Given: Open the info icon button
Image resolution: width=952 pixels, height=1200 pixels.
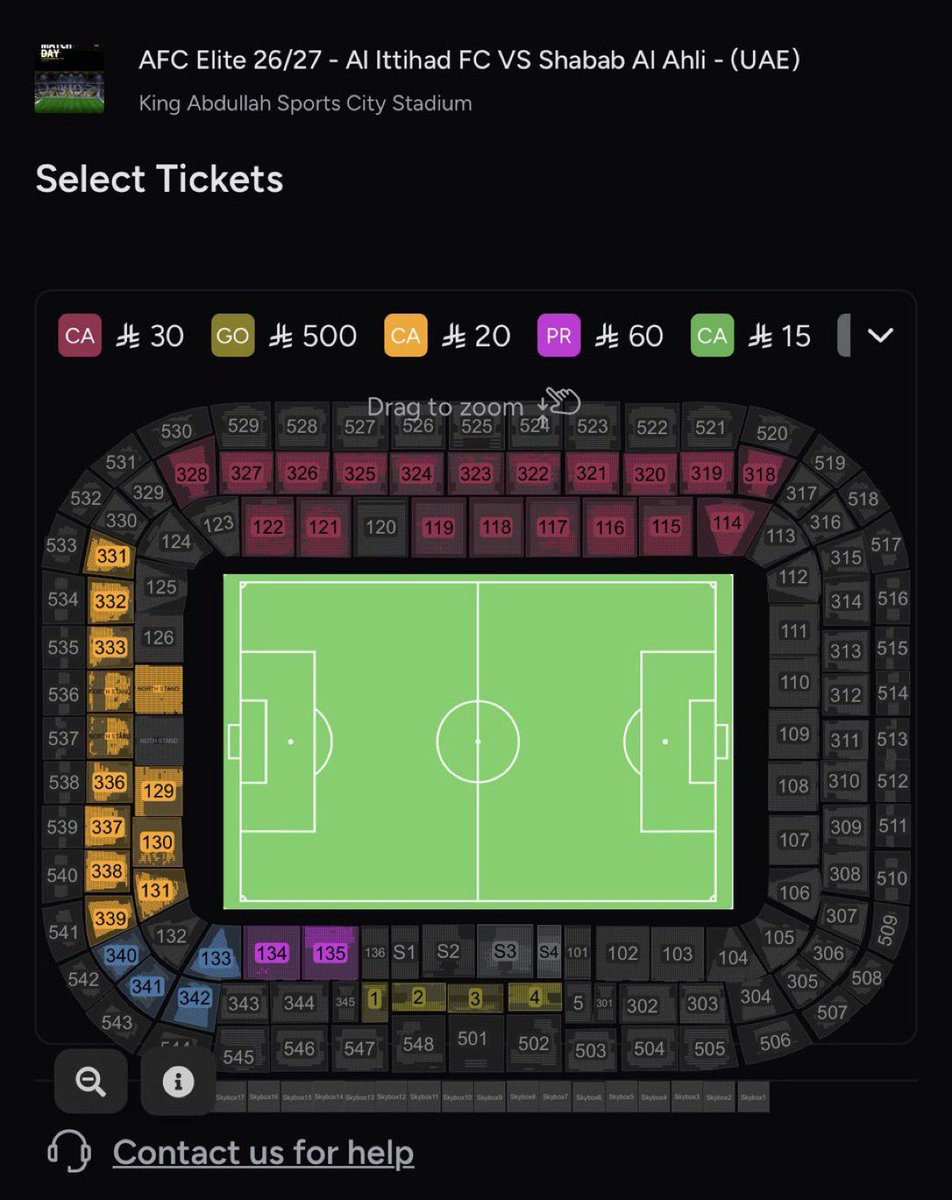Looking at the screenshot, I should coord(178,1081).
